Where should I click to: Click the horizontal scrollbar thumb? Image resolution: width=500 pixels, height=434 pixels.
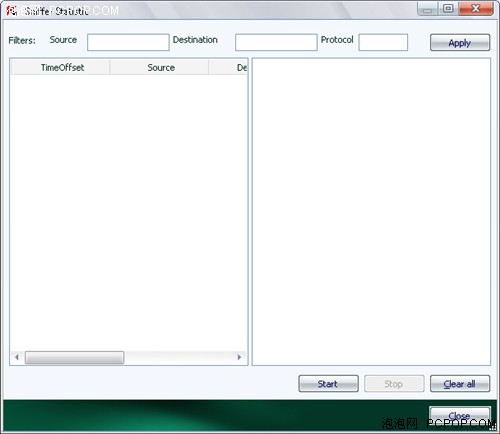click(74, 357)
